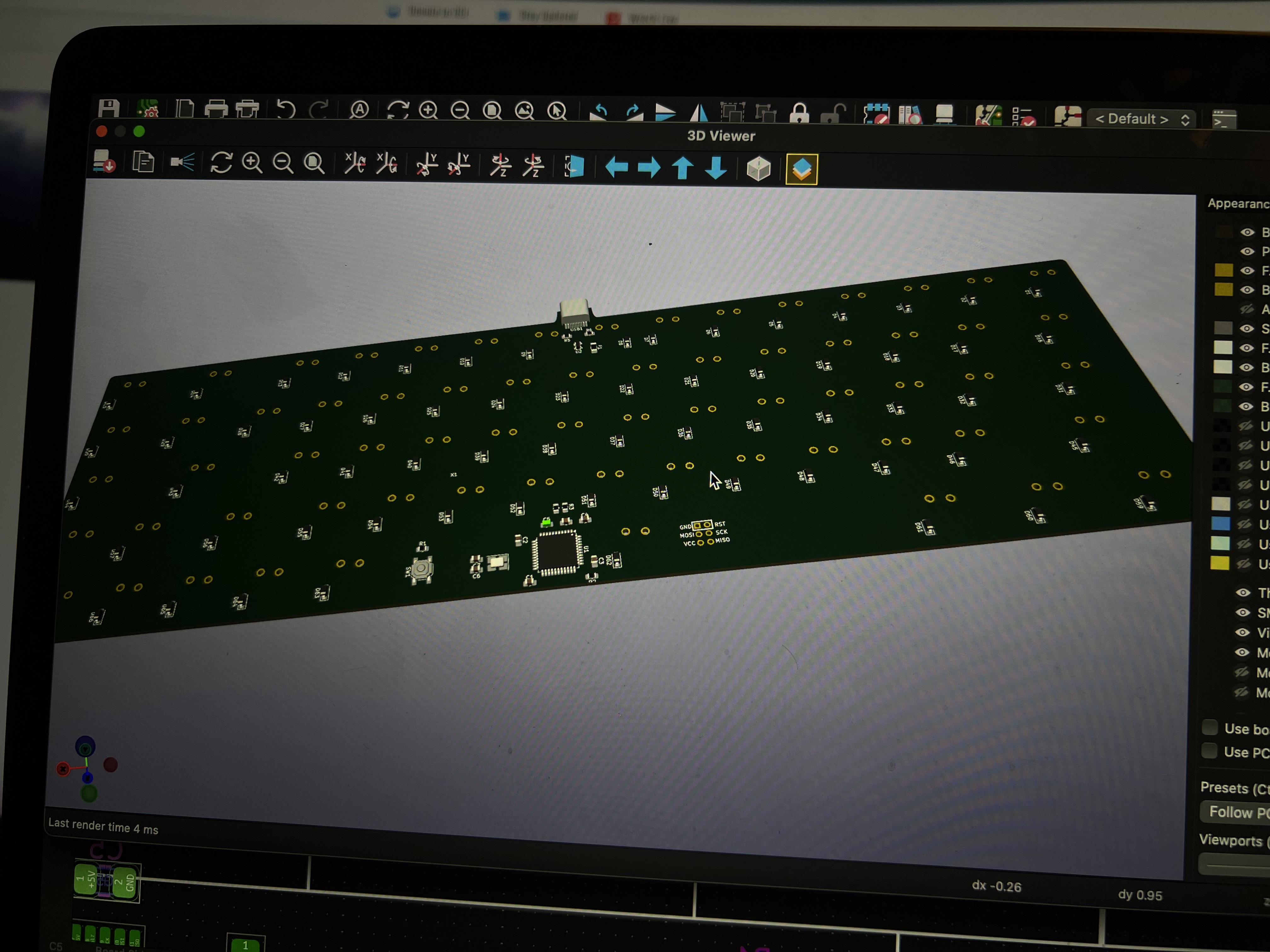Pan the board left with the blue arrow
The width and height of the screenshot is (1270, 952).
tap(617, 167)
